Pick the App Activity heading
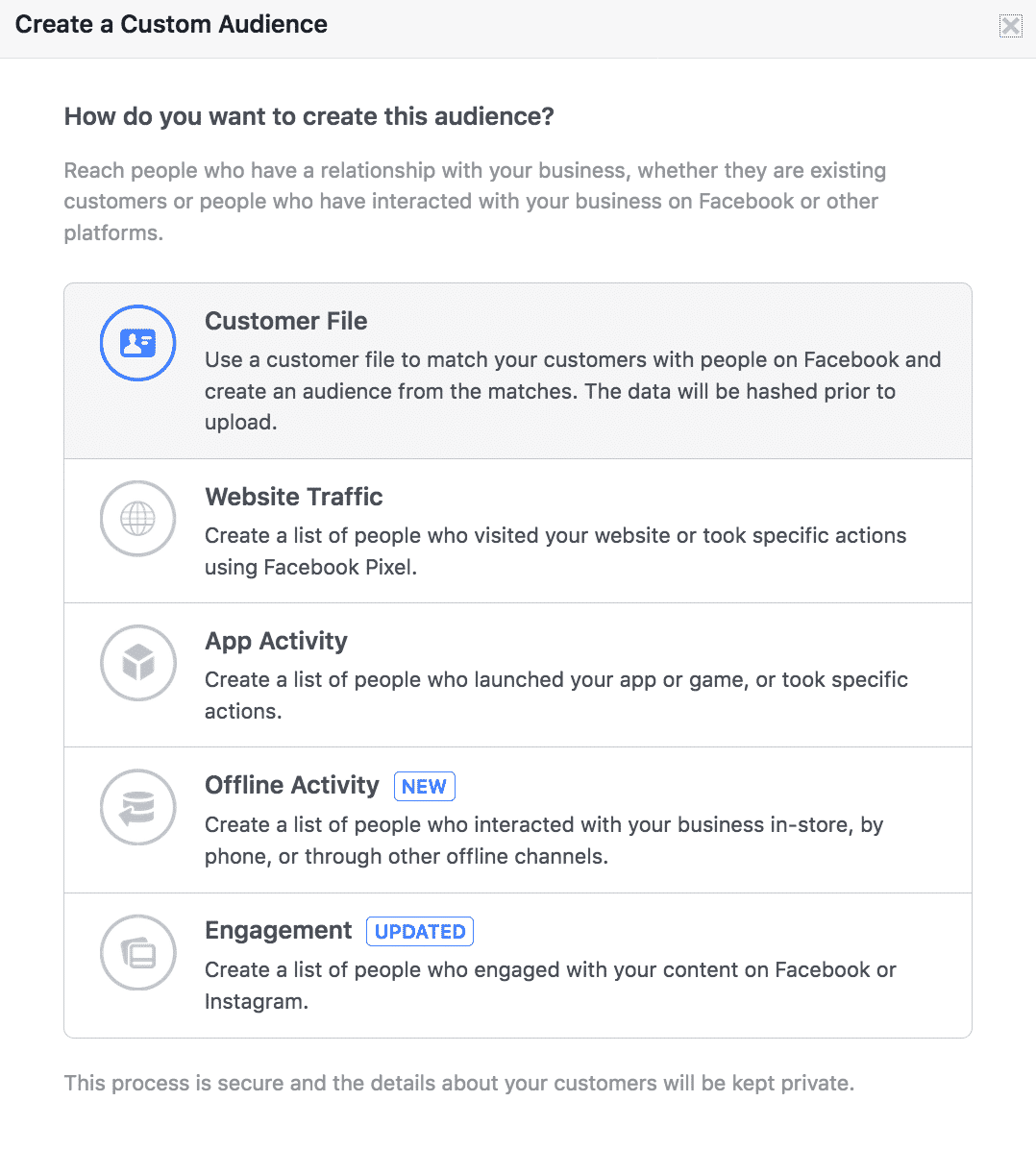Viewport: 1036px width, 1174px height. tap(277, 642)
